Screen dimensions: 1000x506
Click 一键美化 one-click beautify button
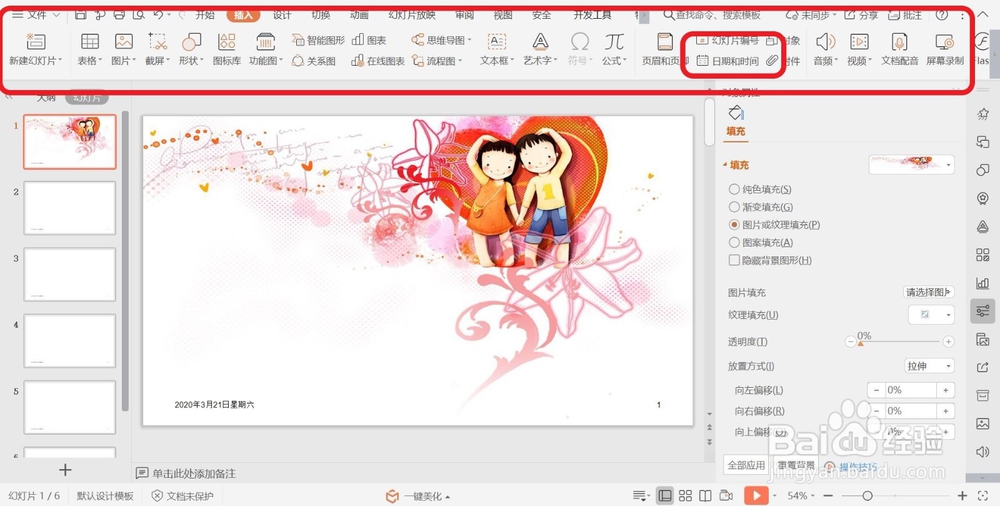pos(418,496)
